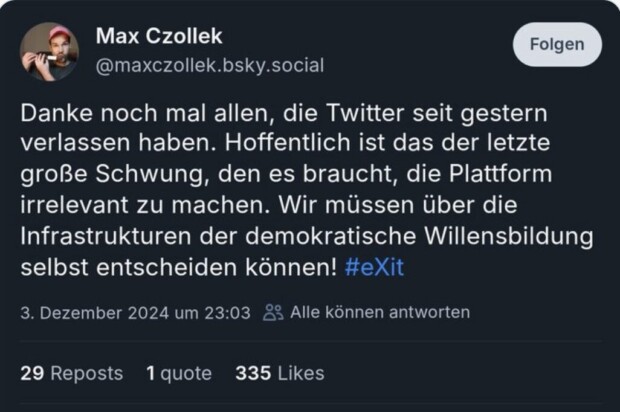Image resolution: width=620 pixels, height=412 pixels.
Task: View the 29 Reposts list
Action: pos(71,373)
